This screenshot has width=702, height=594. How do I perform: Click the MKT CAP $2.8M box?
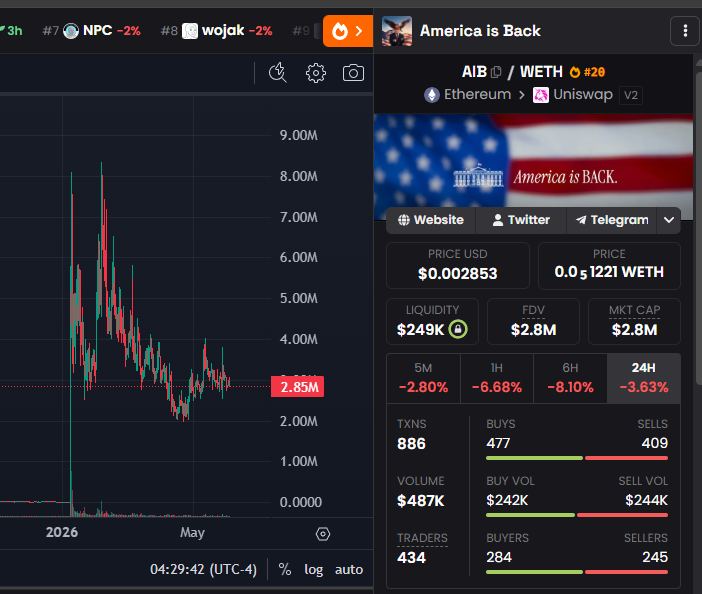(x=634, y=321)
